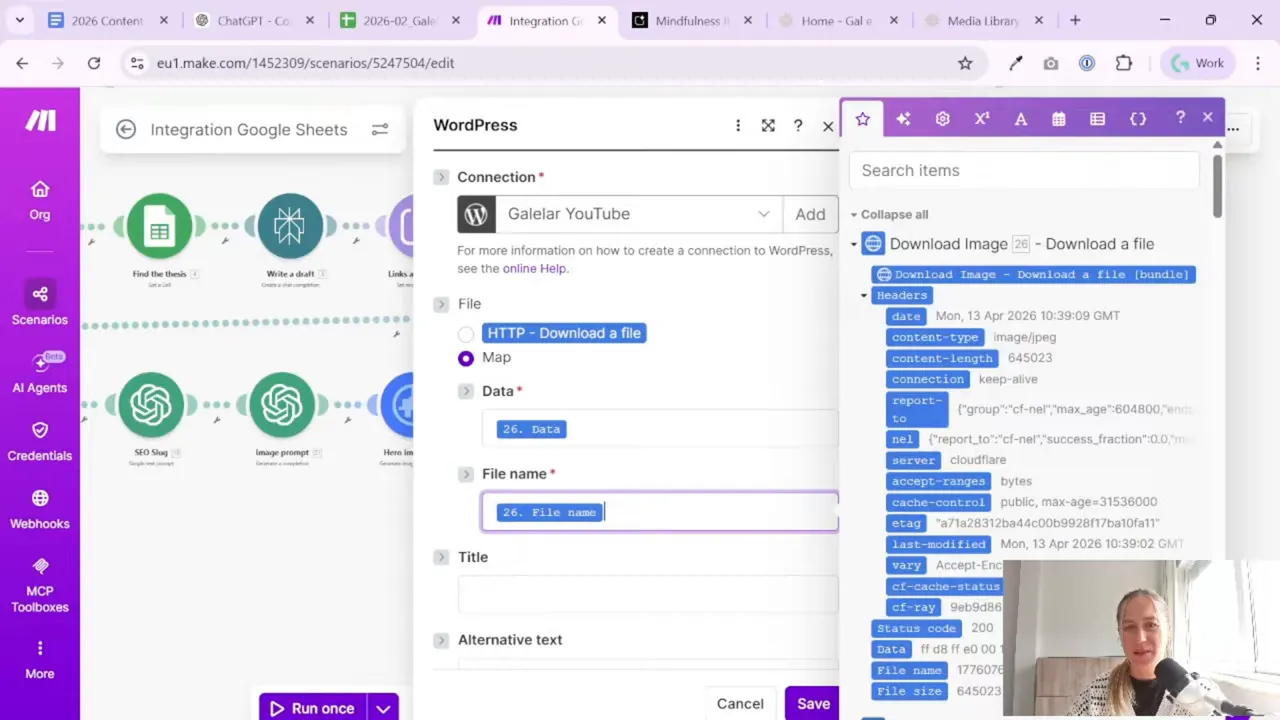The image size is (1280, 720).
Task: Open the online Help link
Action: 534,268
